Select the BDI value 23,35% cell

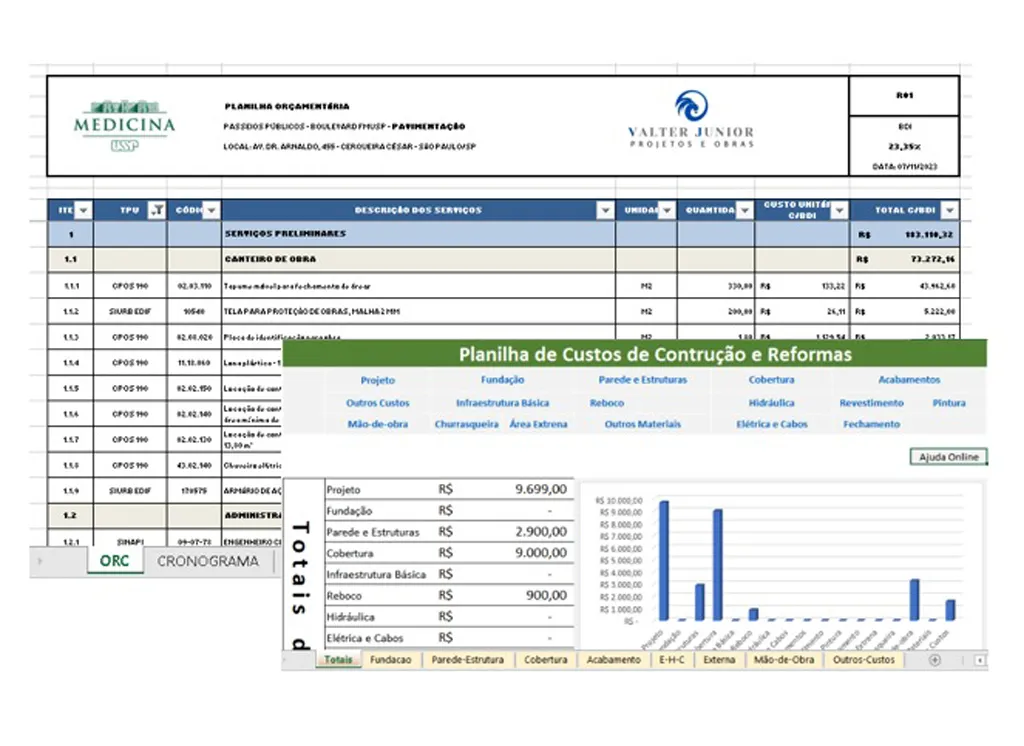904,146
